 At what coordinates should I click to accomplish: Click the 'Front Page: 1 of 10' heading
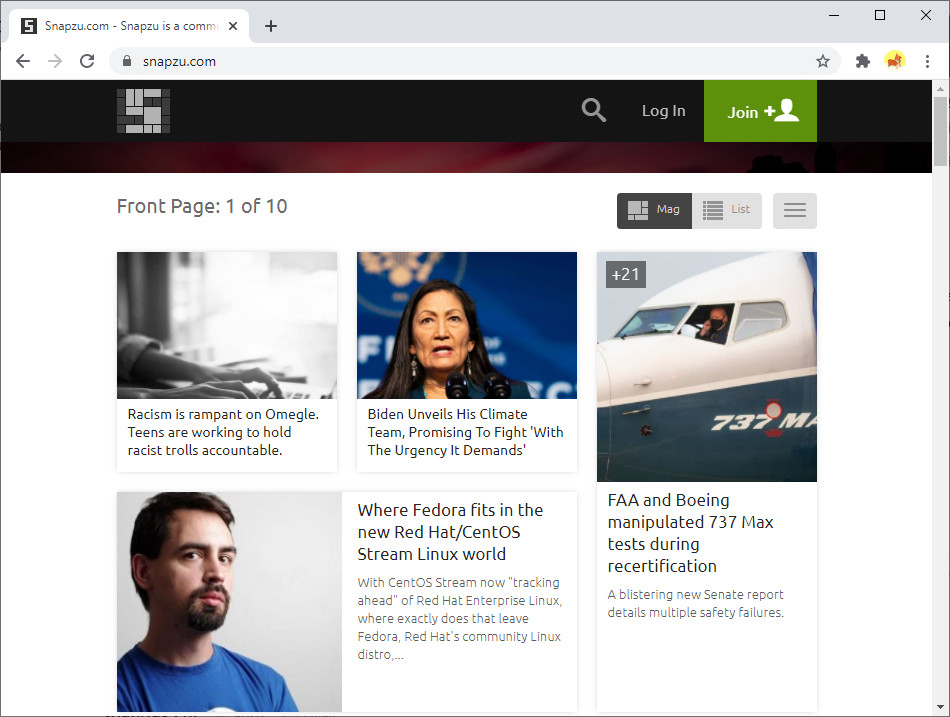tap(202, 207)
